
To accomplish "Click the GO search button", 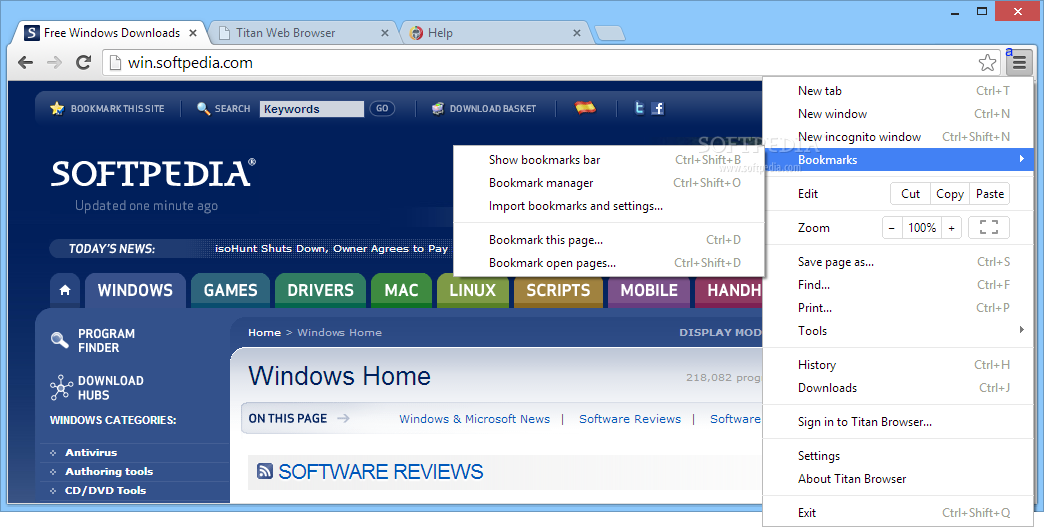I will [x=382, y=108].
